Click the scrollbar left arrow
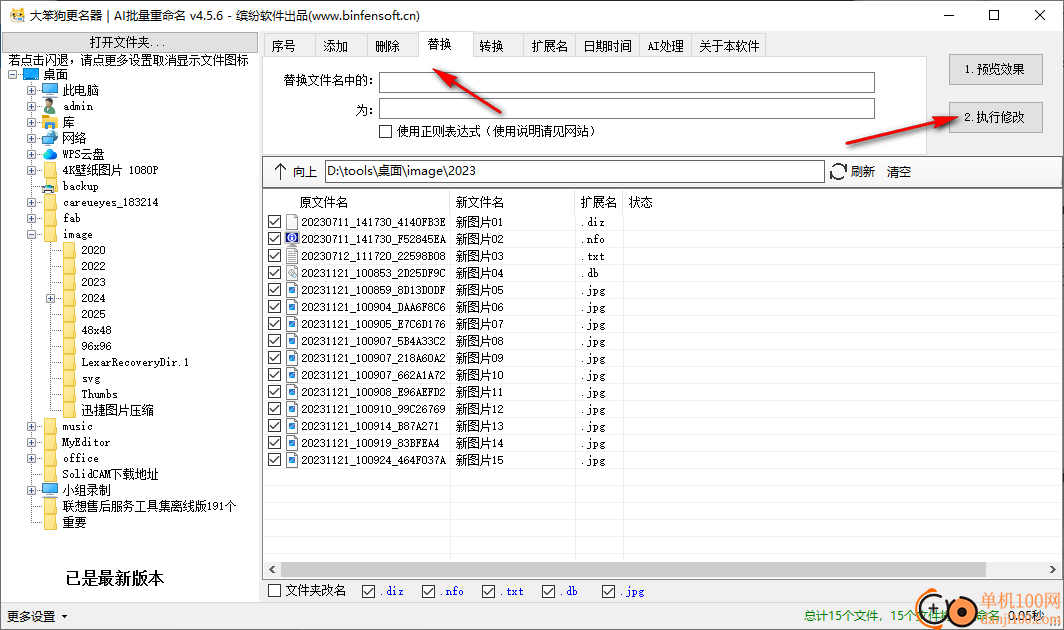Image resolution: width=1064 pixels, height=630 pixels. pyautogui.click(x=272, y=569)
